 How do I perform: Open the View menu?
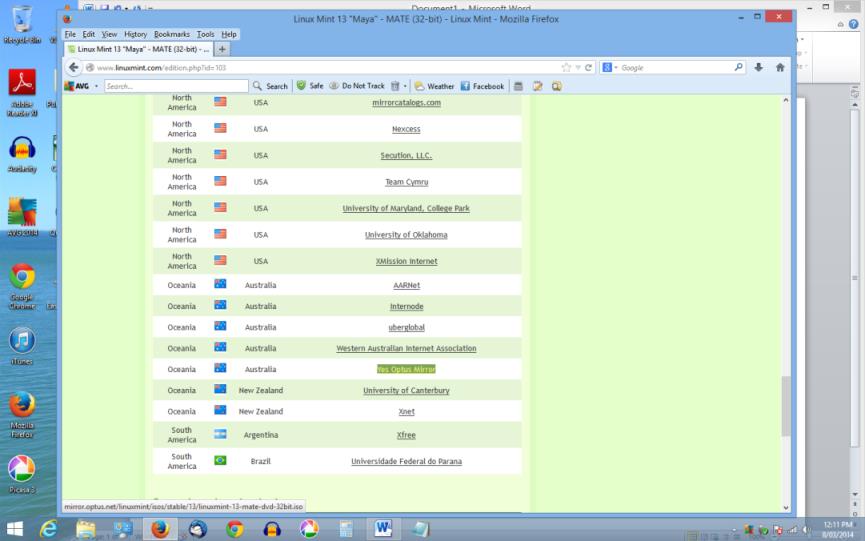(109, 34)
